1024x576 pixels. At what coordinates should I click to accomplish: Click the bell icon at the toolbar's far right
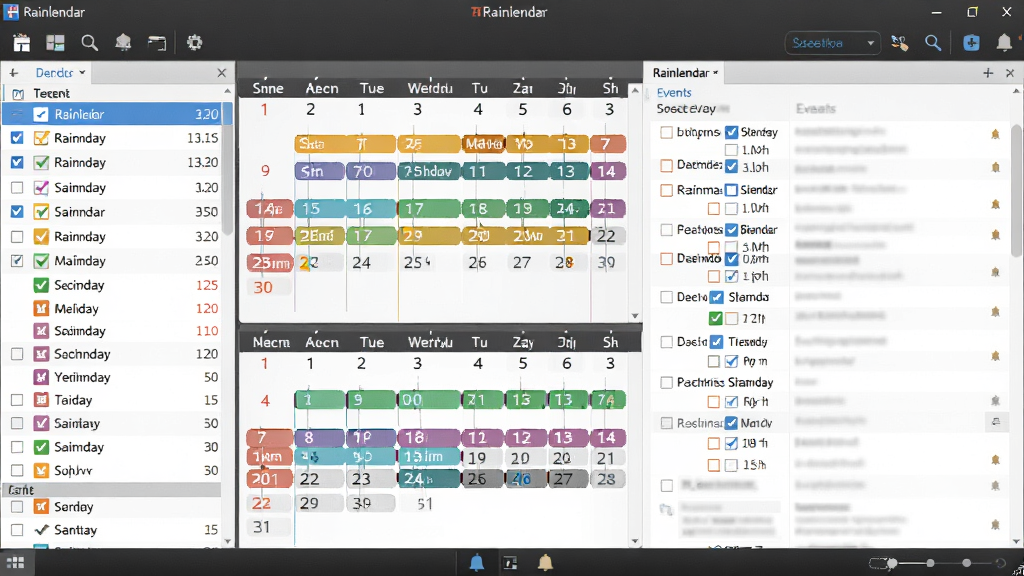(1004, 43)
